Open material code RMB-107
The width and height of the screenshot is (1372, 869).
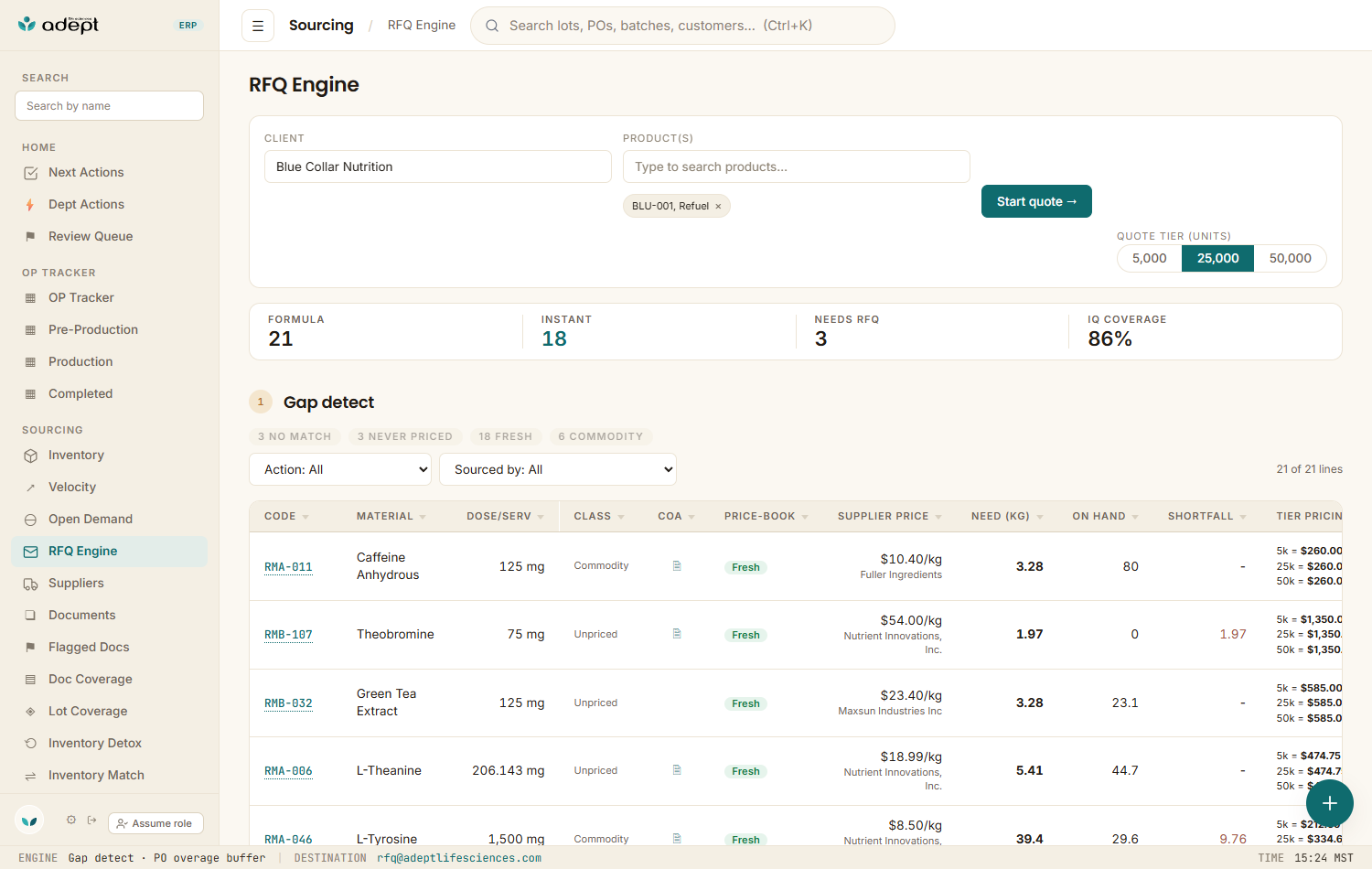click(x=288, y=635)
